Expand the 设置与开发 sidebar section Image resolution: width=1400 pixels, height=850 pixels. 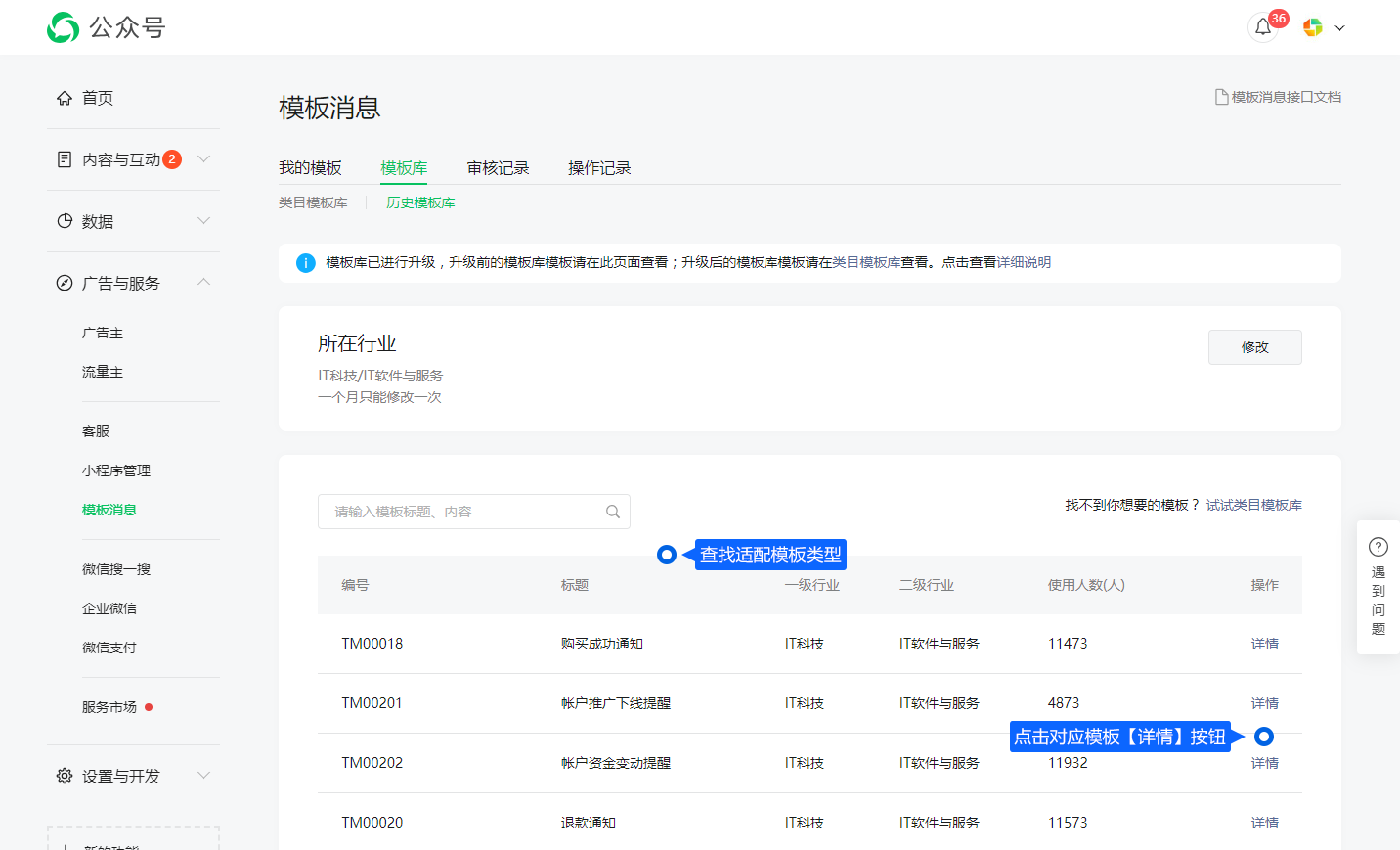(x=203, y=776)
